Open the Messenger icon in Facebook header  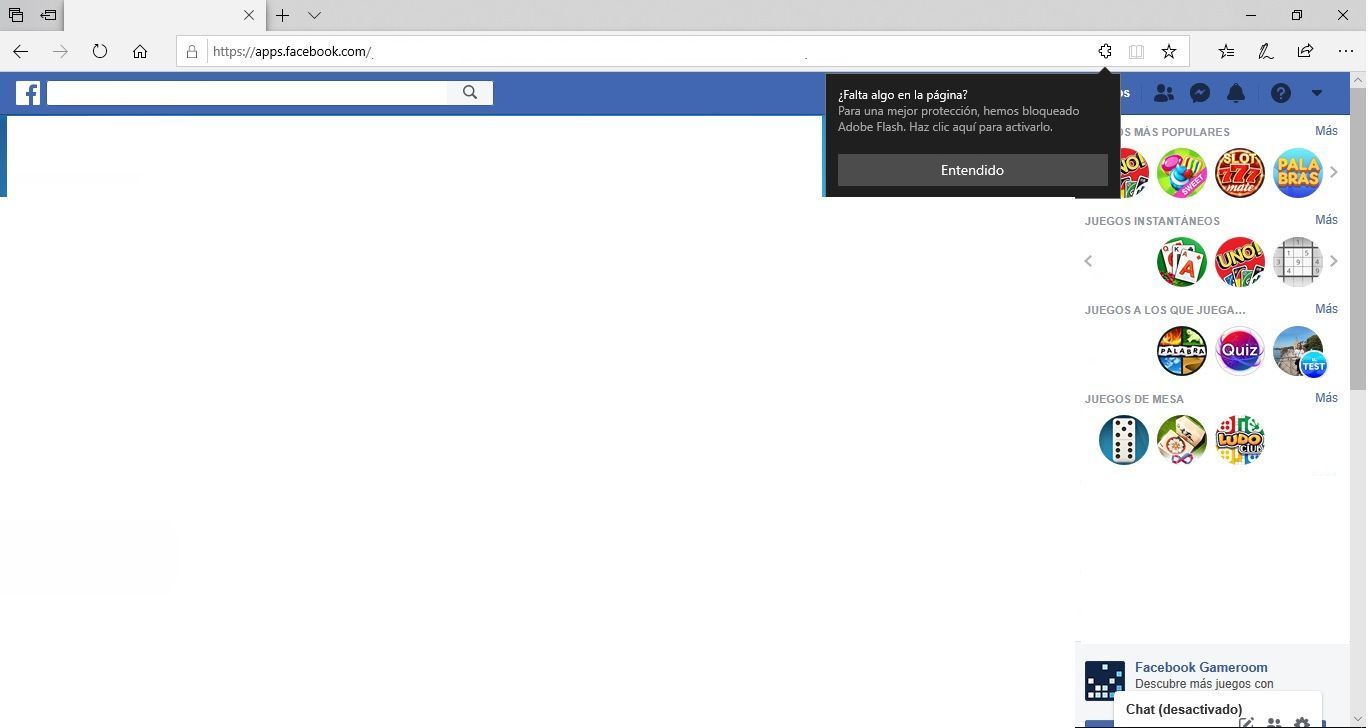1200,93
